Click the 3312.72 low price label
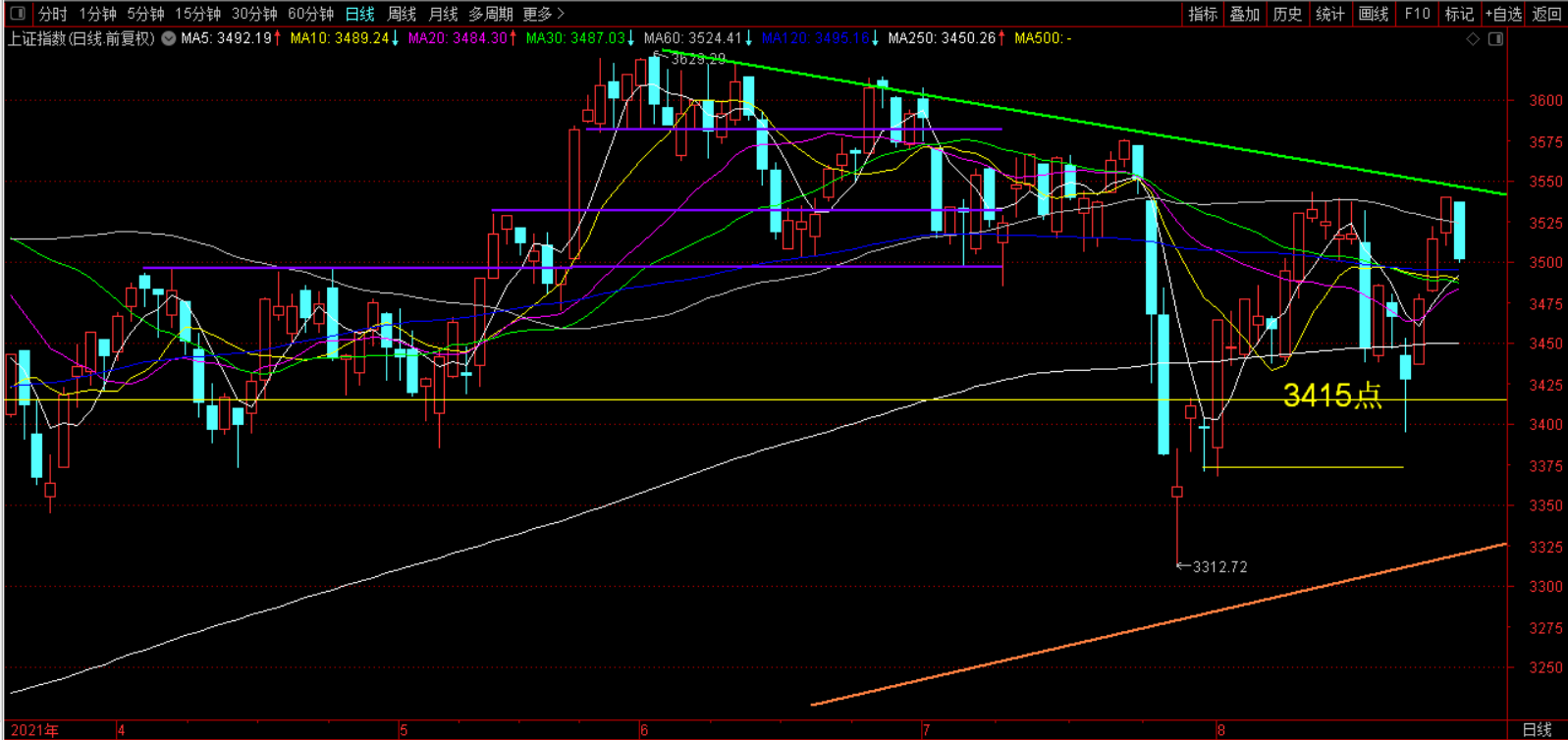 [x=1219, y=566]
